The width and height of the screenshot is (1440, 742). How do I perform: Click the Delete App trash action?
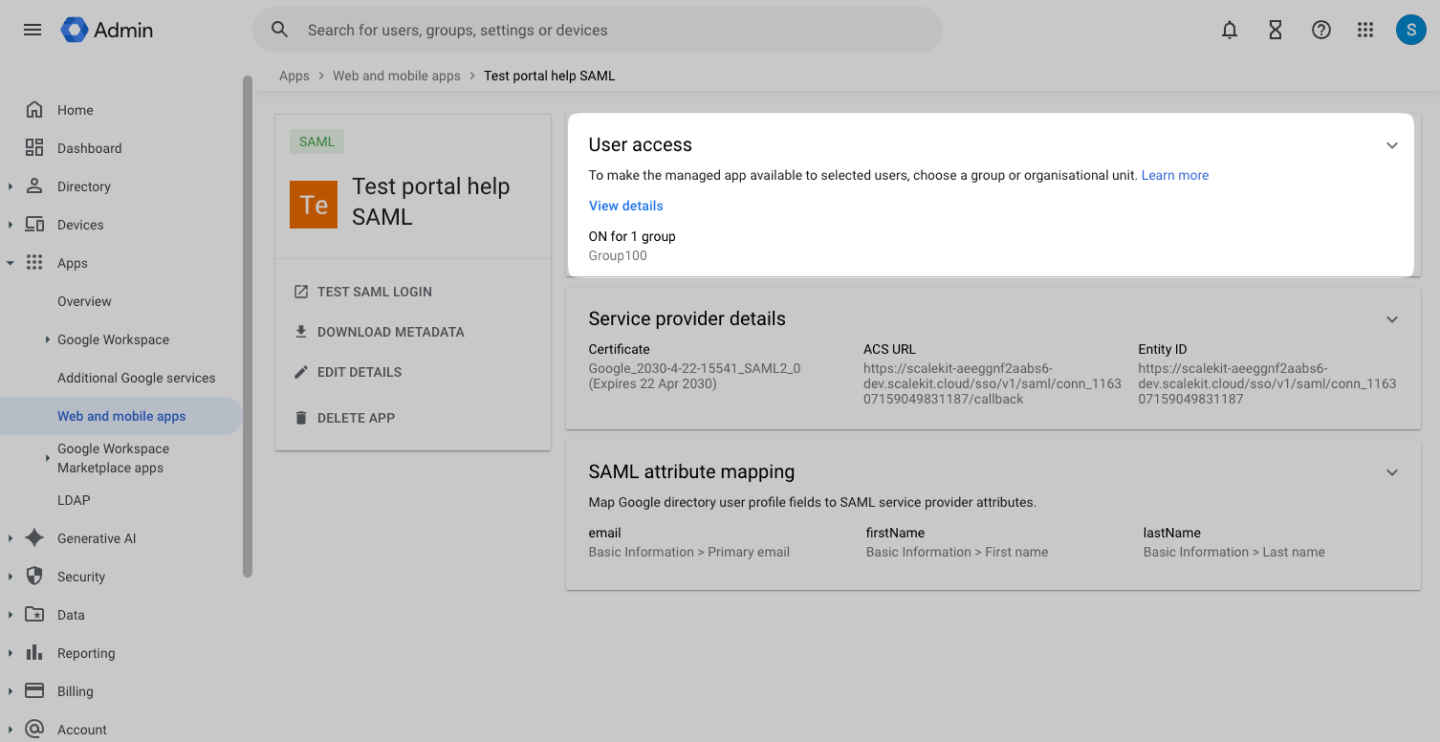coord(301,417)
